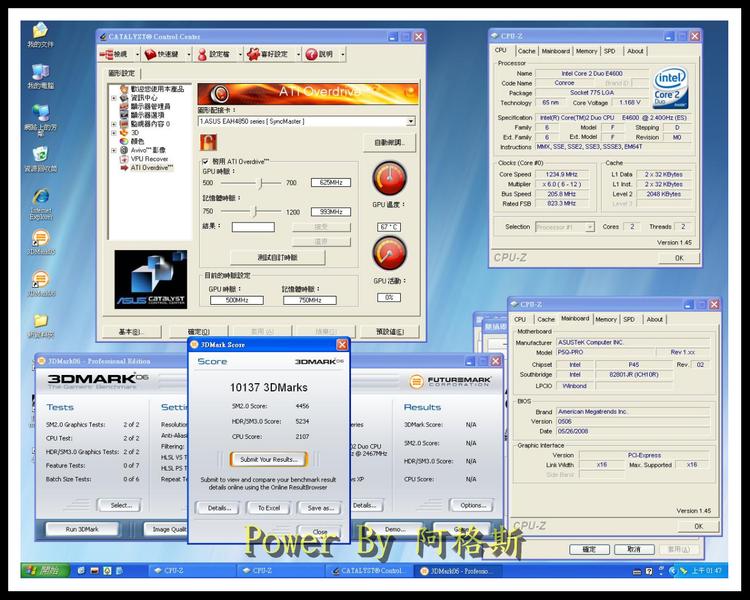750x600 pixels.
Task: Open the 檢視 toolbar dropdown arrow
Action: (137, 55)
